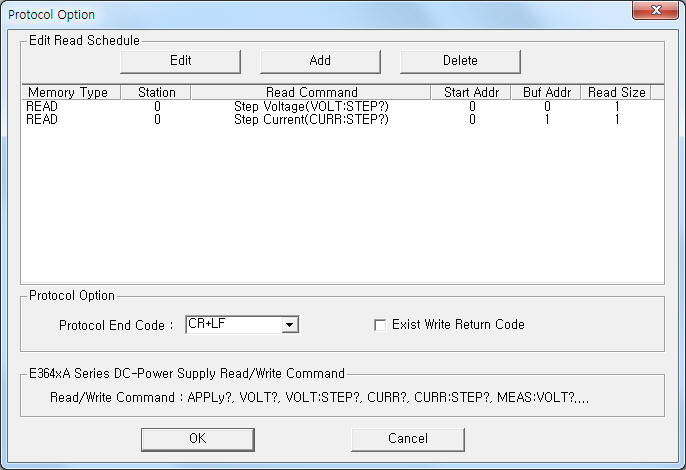The width and height of the screenshot is (686, 470).
Task: Close the Protocol Option window
Action: [655, 12]
